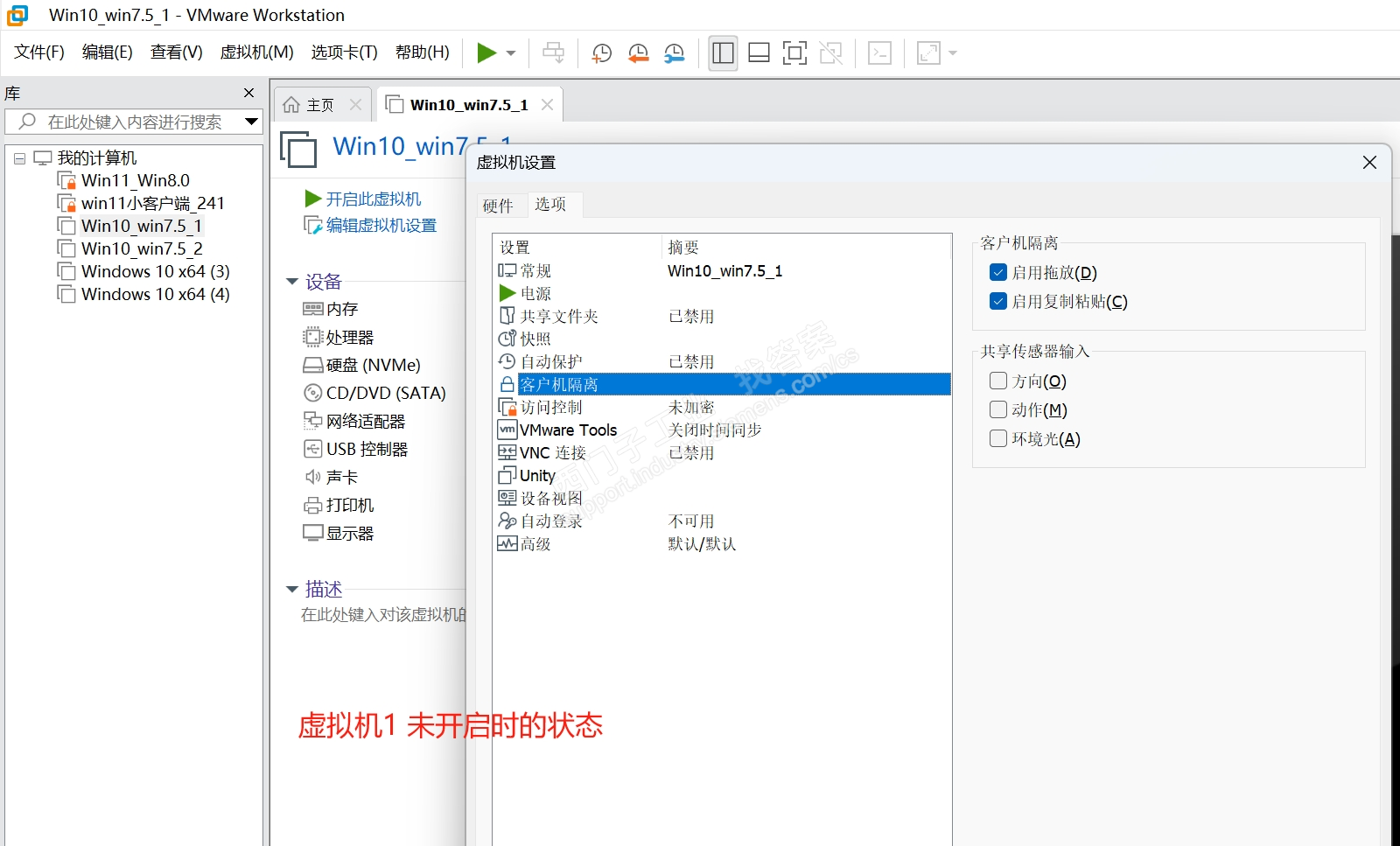Screen dimensions: 1400x846
Task: Open the library search dropdown arrow
Action: pyautogui.click(x=251, y=122)
